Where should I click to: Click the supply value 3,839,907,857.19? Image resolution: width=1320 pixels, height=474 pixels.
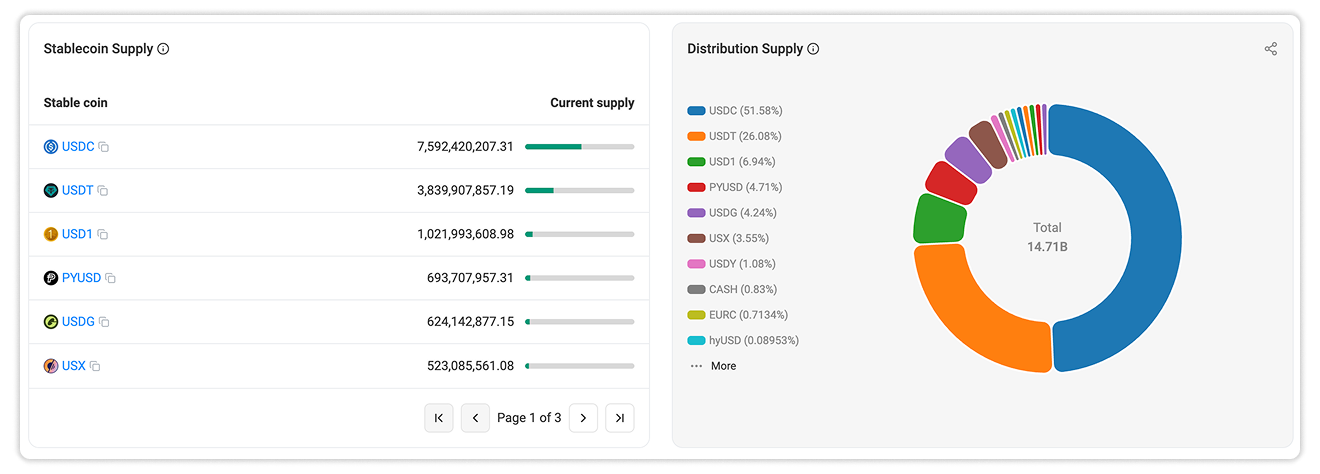tap(465, 190)
